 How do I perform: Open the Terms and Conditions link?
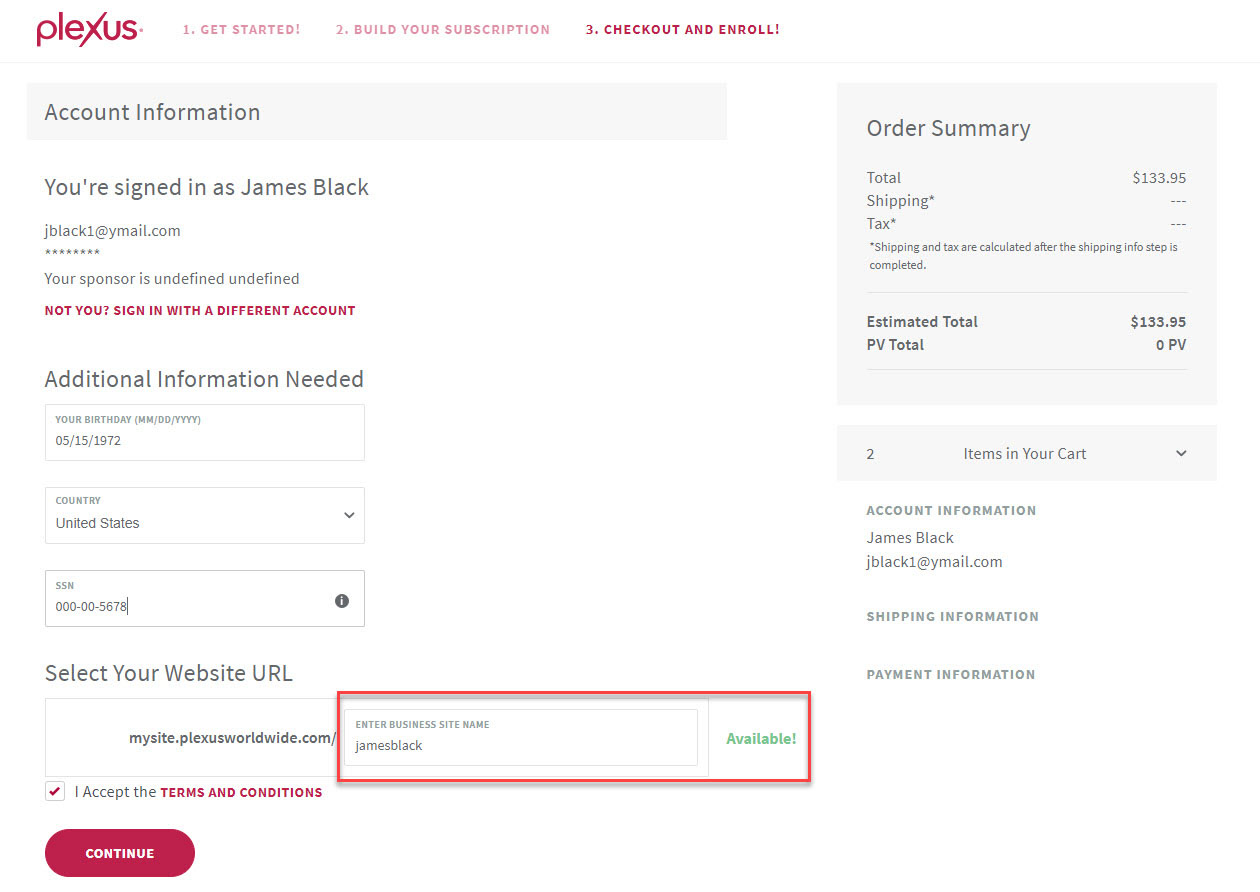coord(241,792)
